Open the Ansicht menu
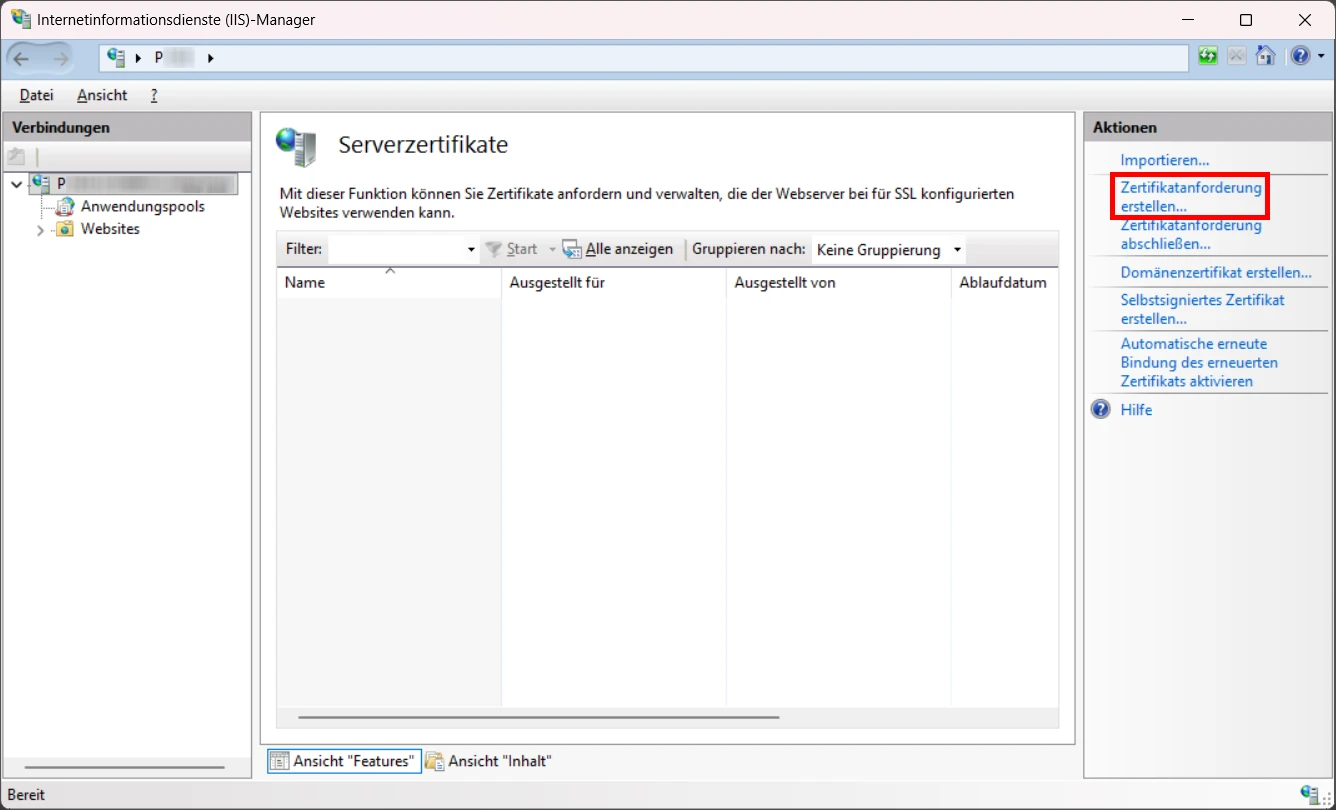Viewport: 1336px width, 810px height. [x=102, y=95]
